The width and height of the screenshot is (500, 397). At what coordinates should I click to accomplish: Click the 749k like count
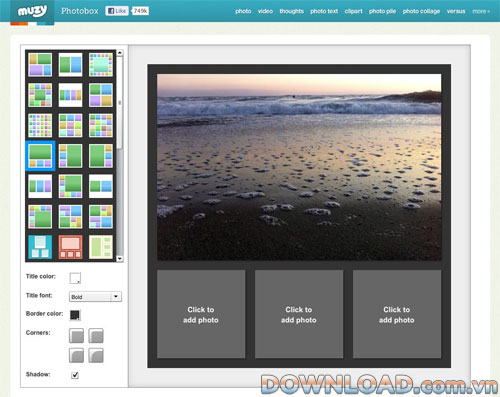[x=140, y=11]
